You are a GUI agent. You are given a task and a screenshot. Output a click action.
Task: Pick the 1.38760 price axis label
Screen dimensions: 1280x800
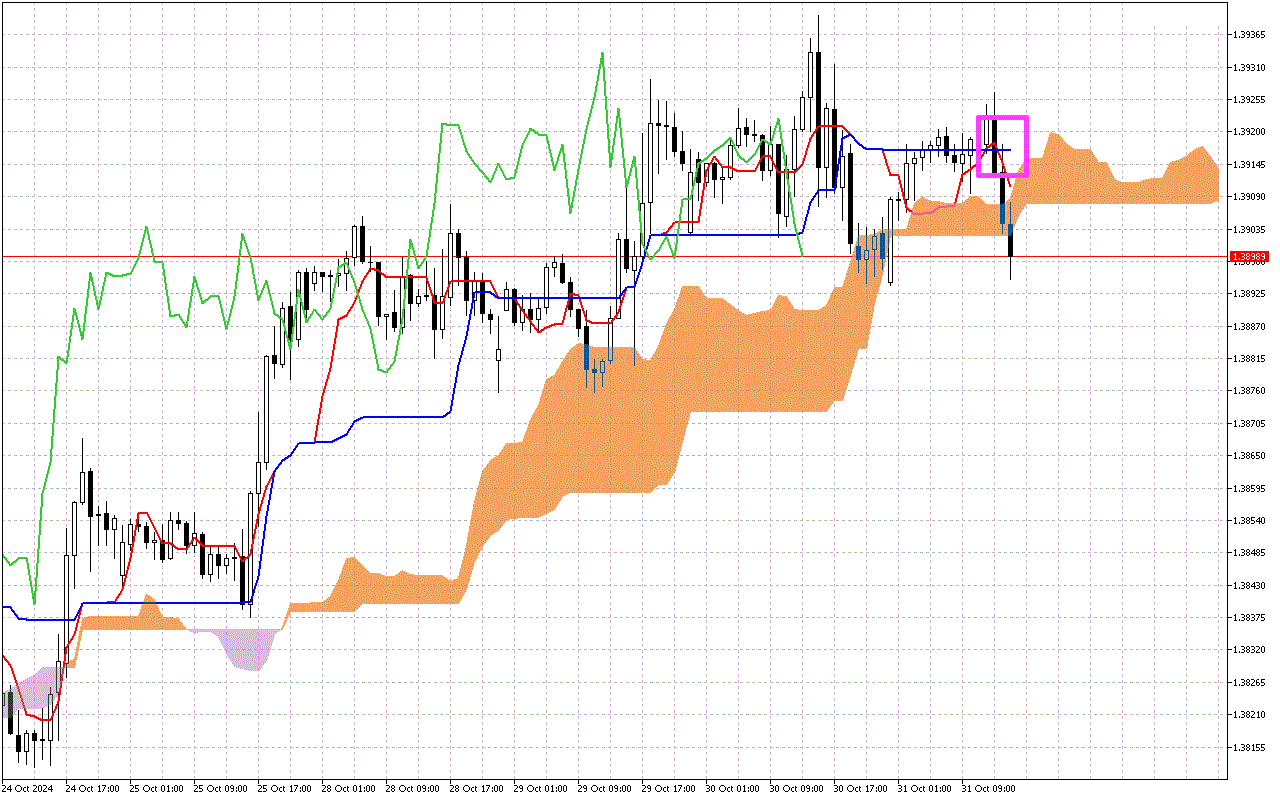pyautogui.click(x=1250, y=391)
